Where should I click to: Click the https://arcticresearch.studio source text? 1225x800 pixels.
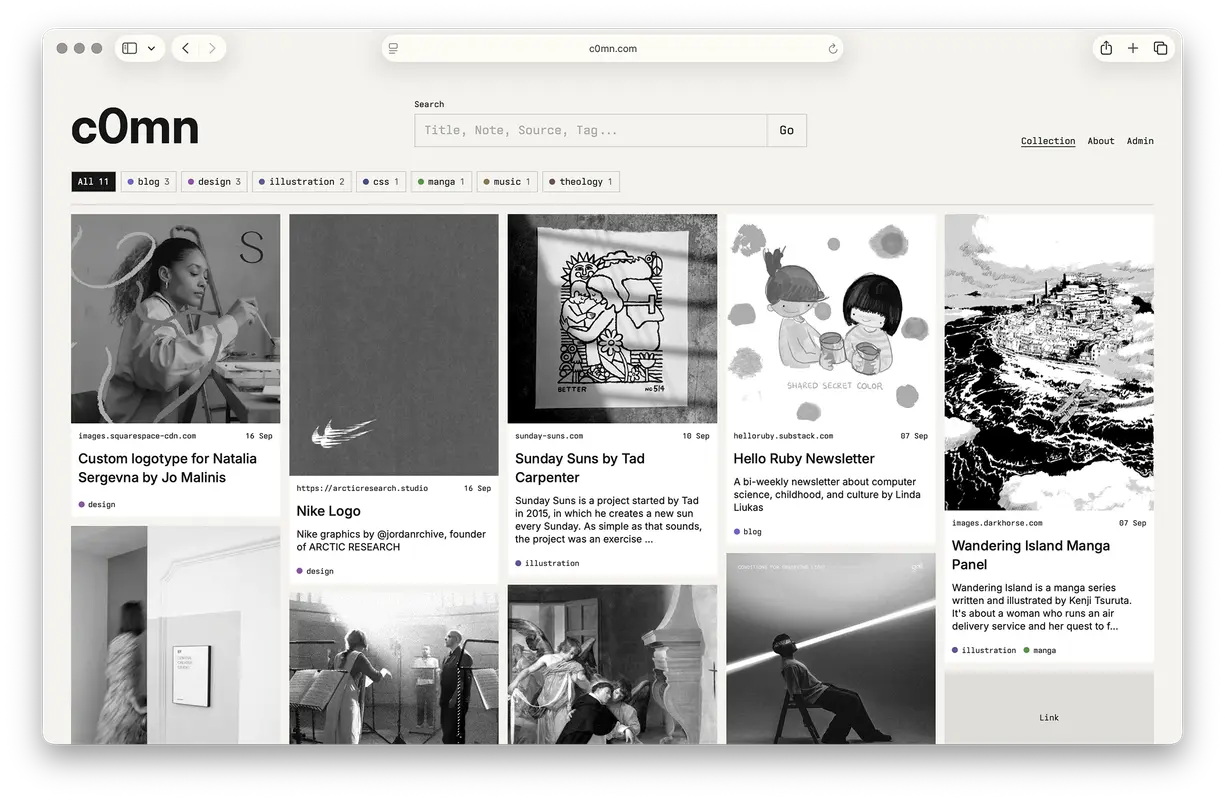(362, 488)
